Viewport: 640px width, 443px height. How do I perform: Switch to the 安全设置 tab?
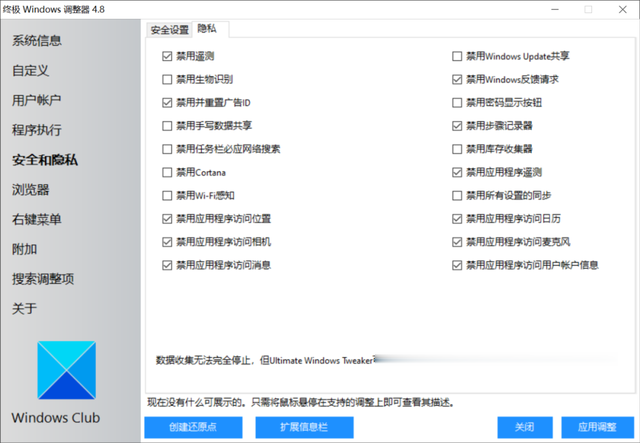[x=169, y=30]
